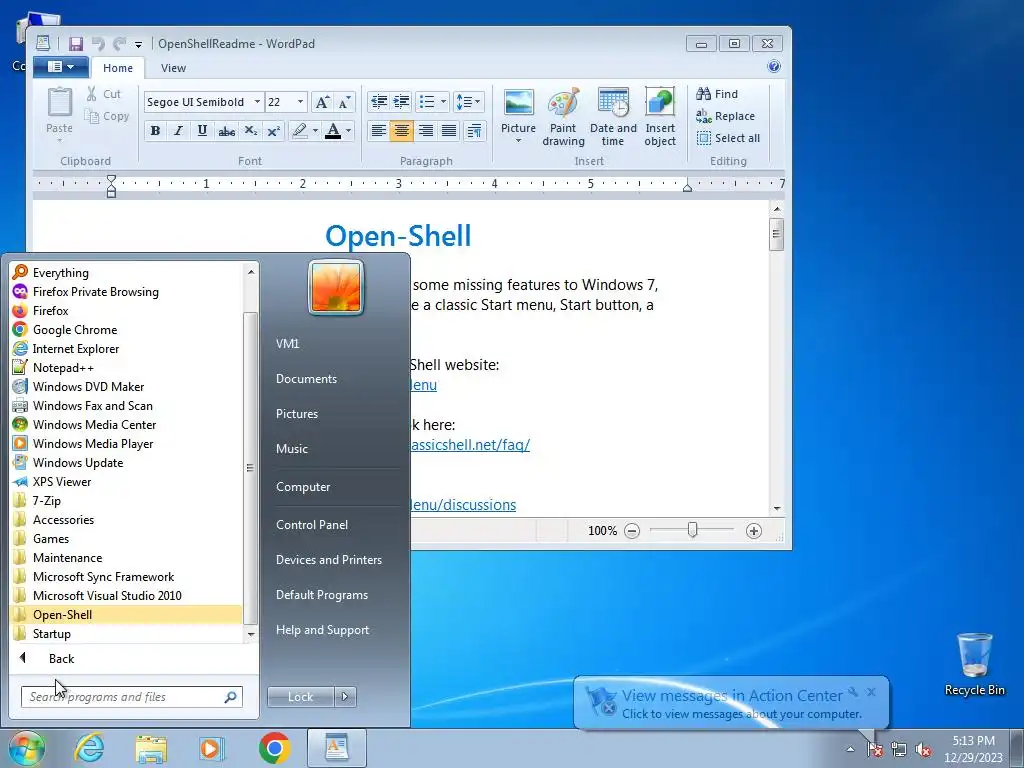This screenshot has width=1024, height=768.
Task: Justify paragraph text
Action: [449, 131]
